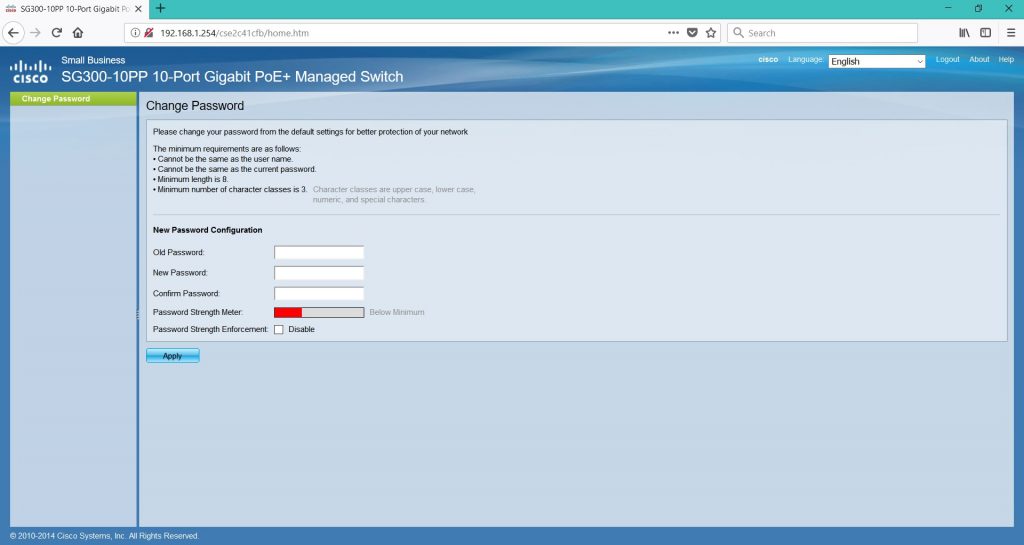
Task: Open the About link
Action: coord(979,59)
